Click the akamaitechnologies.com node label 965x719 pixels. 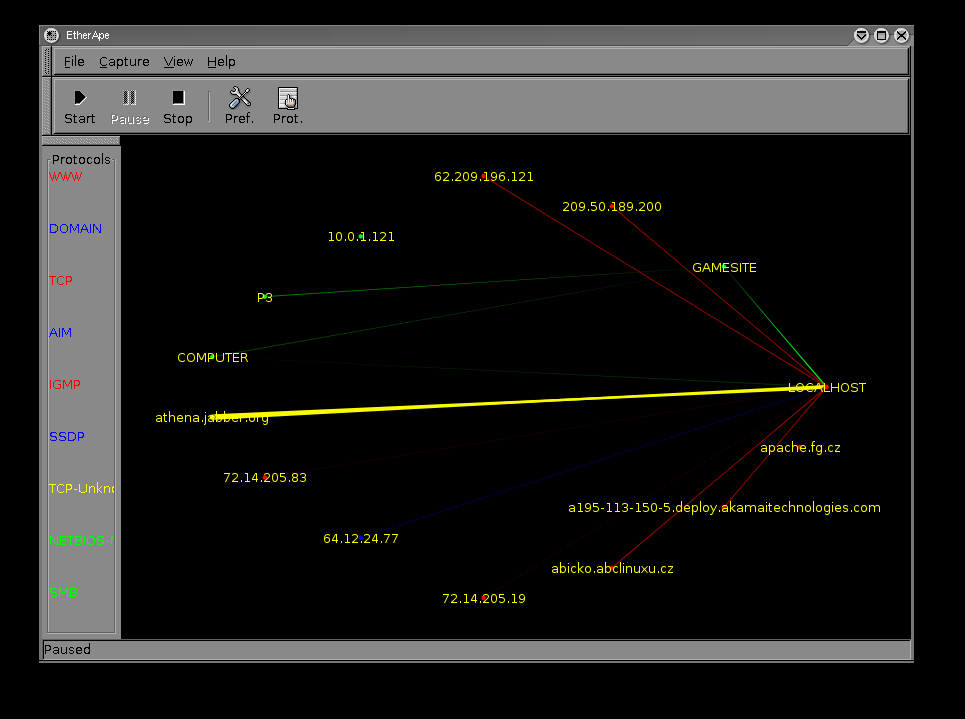[x=724, y=508]
